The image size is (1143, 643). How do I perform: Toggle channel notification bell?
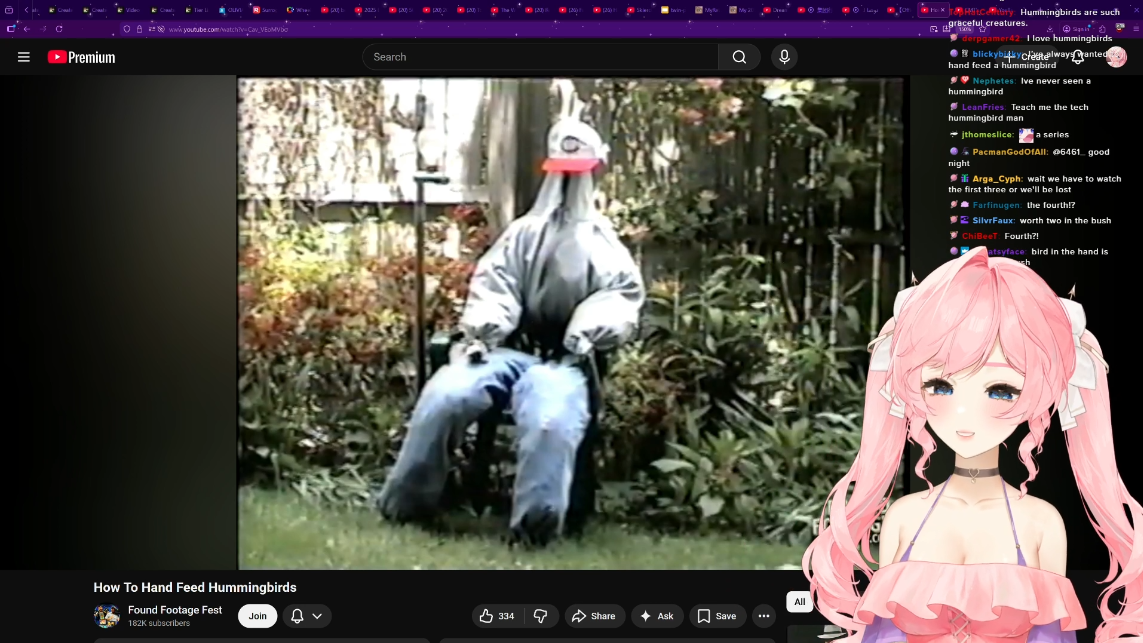[297, 616]
